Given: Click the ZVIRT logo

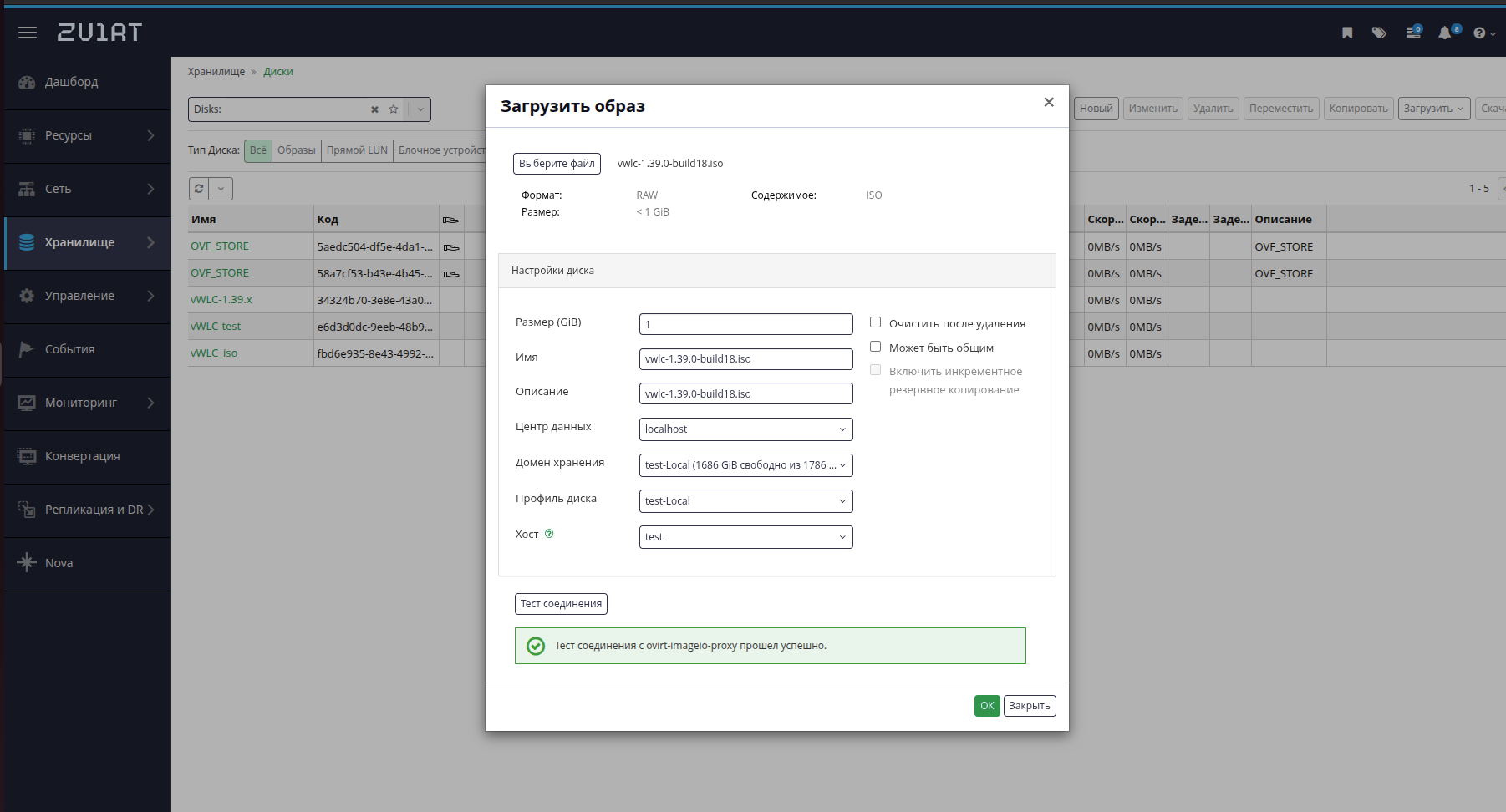Looking at the screenshot, I should click(x=99, y=33).
